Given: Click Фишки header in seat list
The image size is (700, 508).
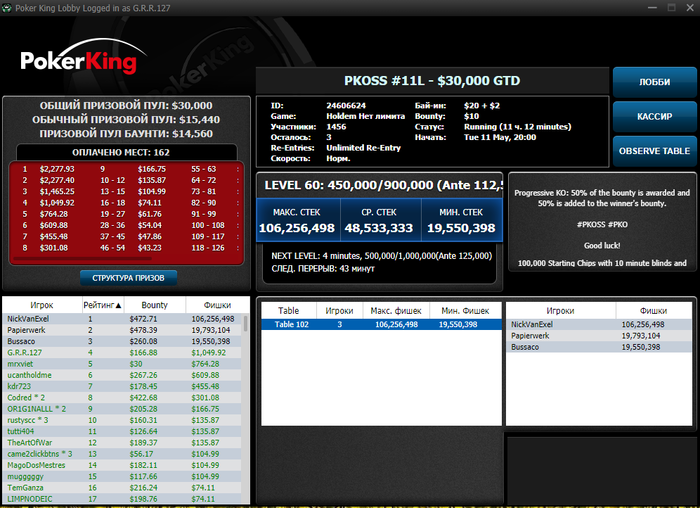Looking at the screenshot, I should click(653, 310).
